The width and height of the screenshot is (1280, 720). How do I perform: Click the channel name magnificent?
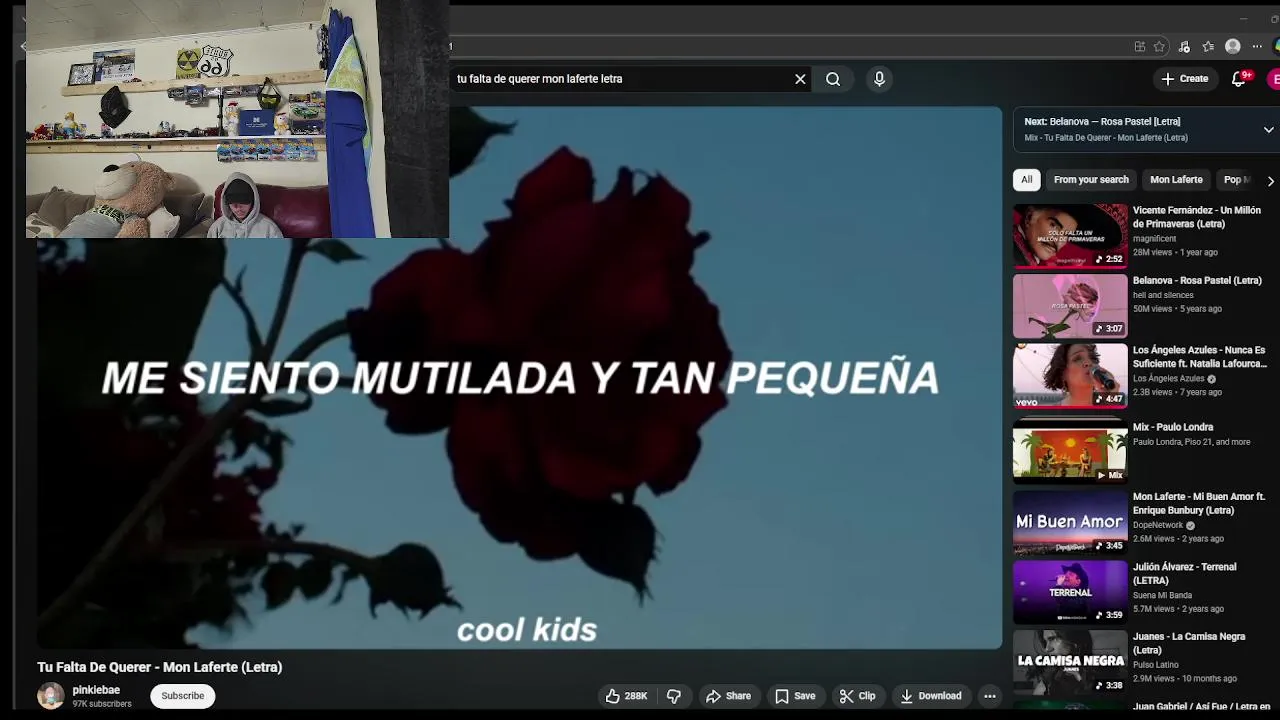tap(1154, 239)
